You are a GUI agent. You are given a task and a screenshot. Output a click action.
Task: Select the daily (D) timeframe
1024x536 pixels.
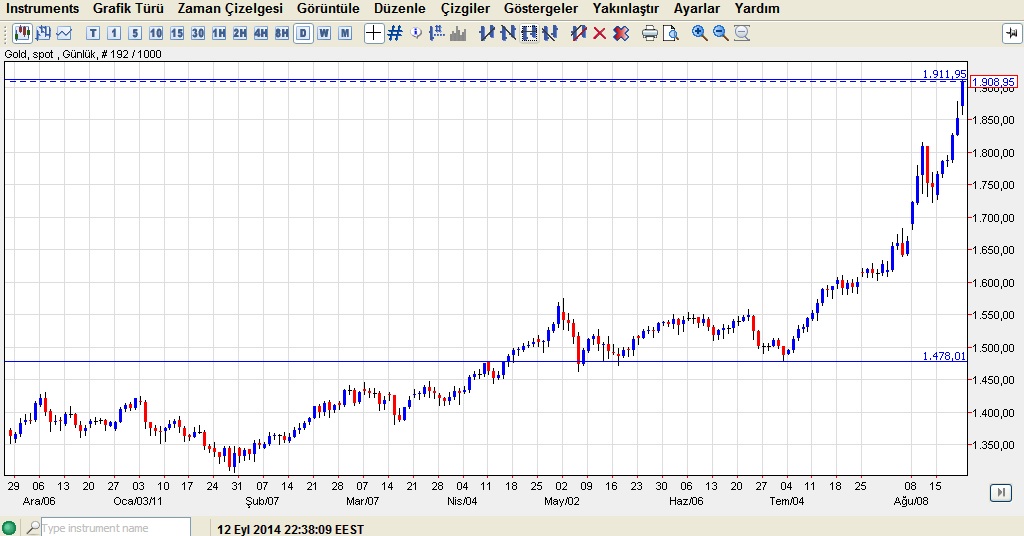coord(303,33)
